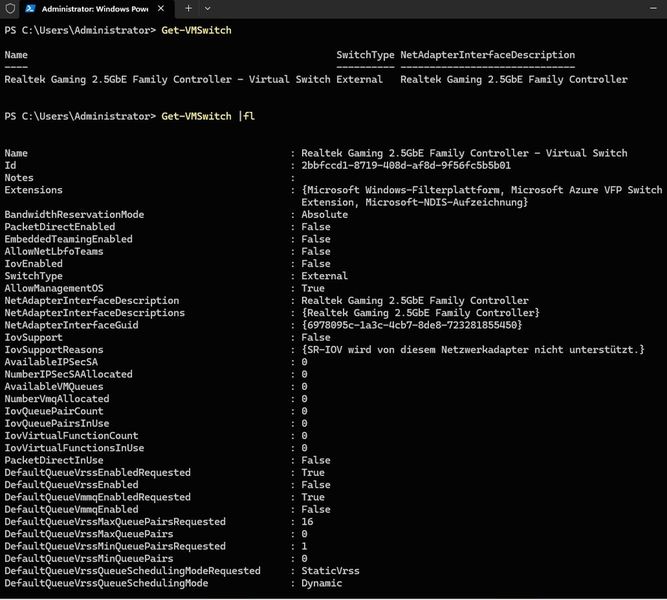Click the NetAdapterInterfaceGuid value
The width and height of the screenshot is (667, 600).
(x=411, y=325)
